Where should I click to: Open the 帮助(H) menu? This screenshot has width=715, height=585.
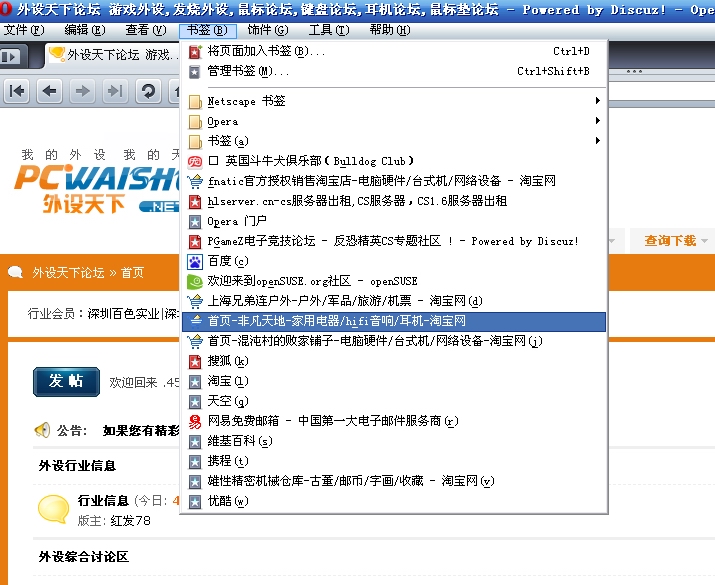click(390, 30)
